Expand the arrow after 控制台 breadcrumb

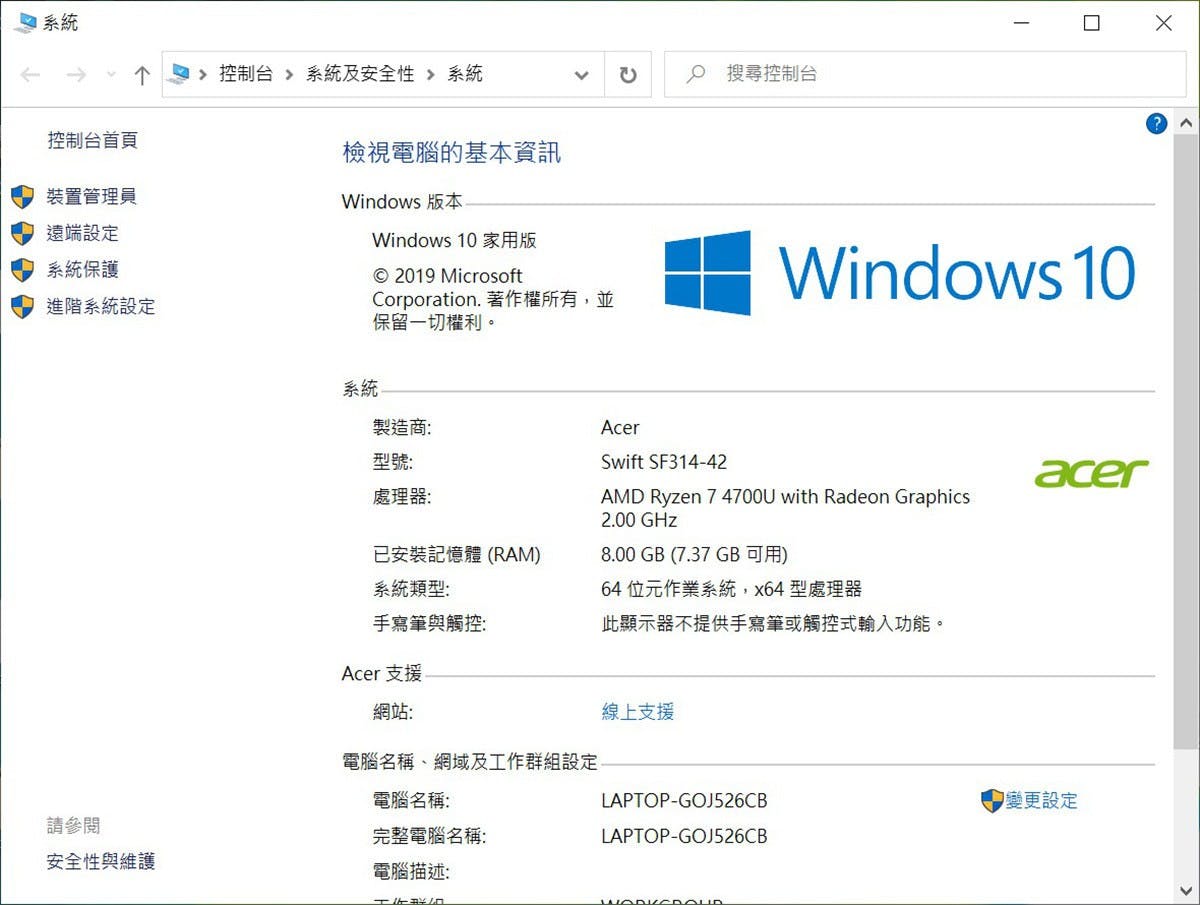[289, 75]
